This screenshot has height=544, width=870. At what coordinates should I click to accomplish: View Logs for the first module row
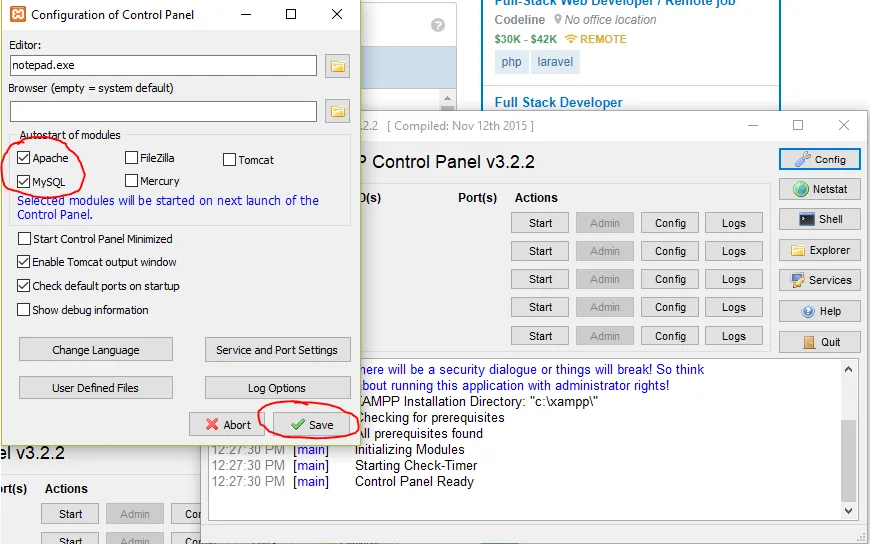[734, 223]
